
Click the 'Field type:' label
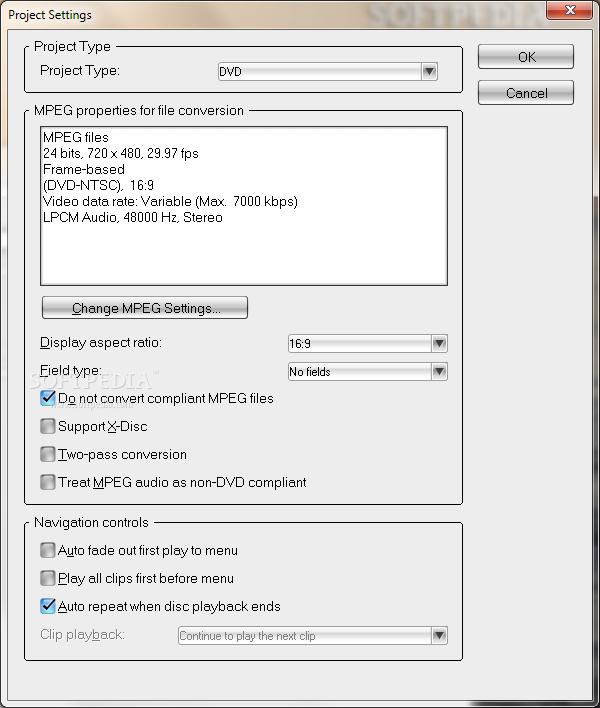click(x=71, y=371)
